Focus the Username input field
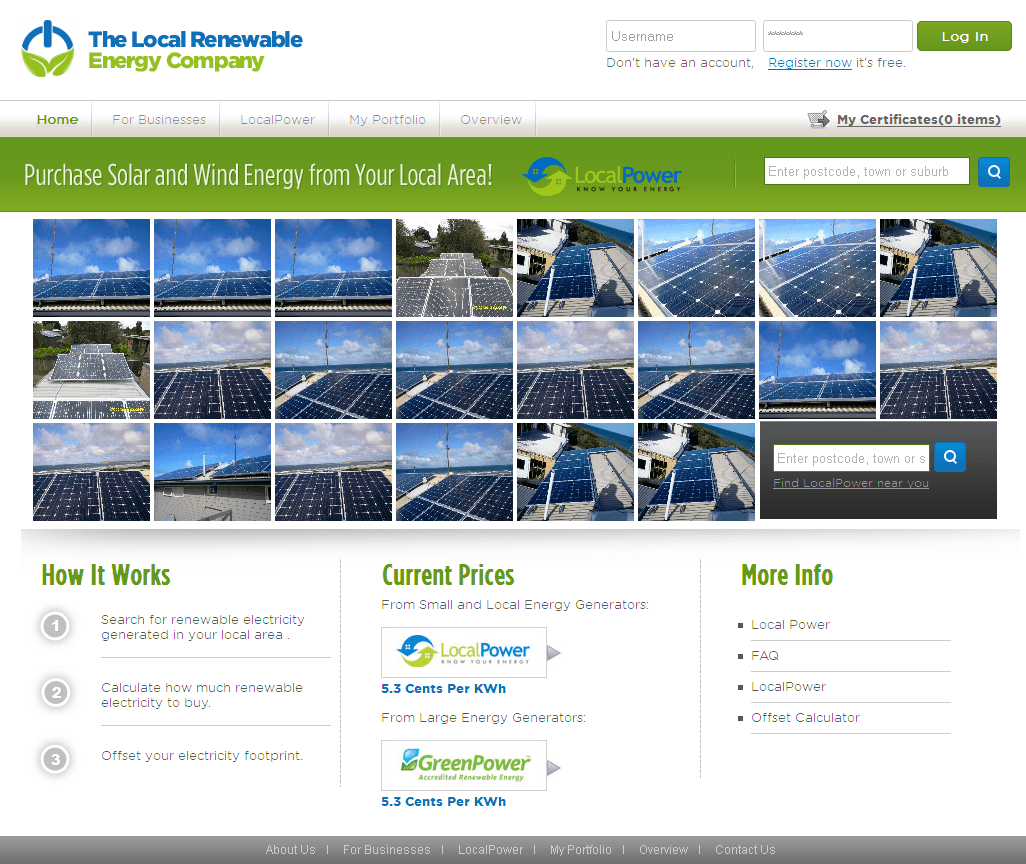Screen dimensions: 1026x864 [x=680, y=37]
